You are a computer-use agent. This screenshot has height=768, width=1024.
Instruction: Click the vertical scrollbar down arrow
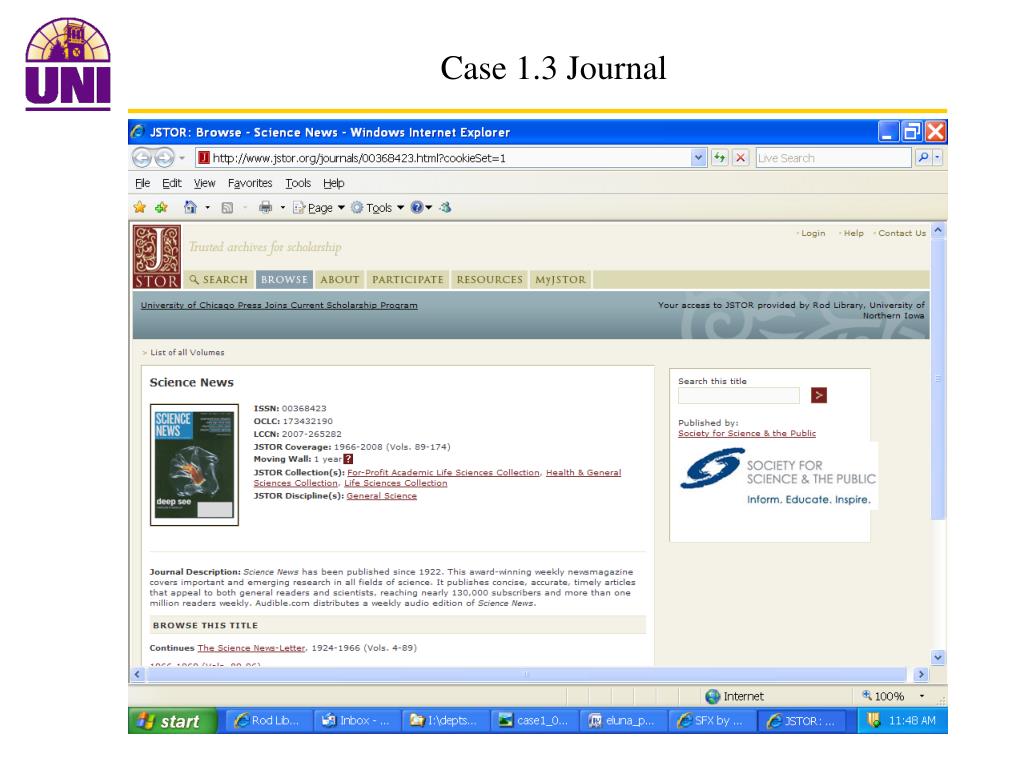tap(938, 658)
